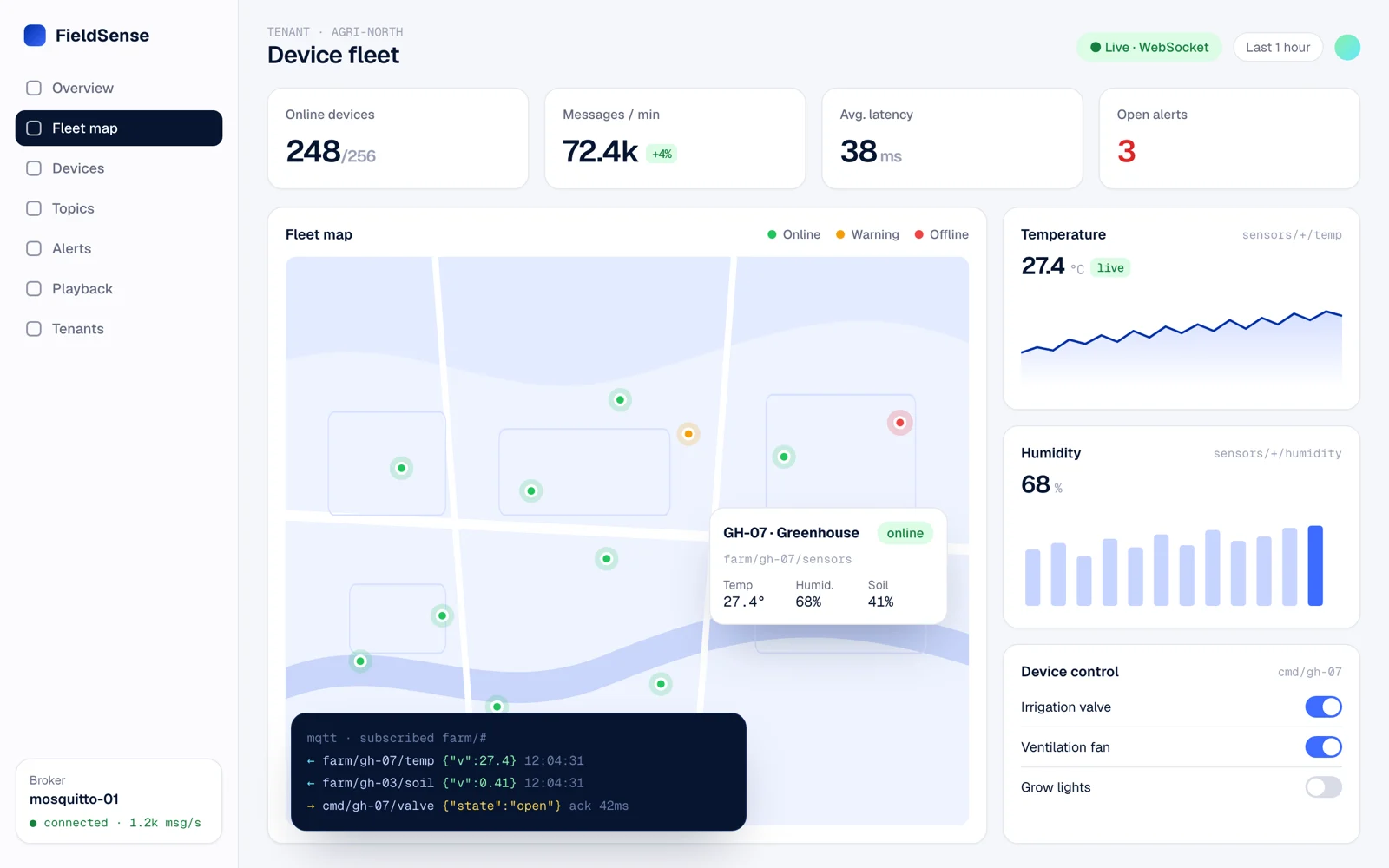Click the Warning legend entry
The height and width of the screenshot is (868, 1389).
tap(867, 234)
